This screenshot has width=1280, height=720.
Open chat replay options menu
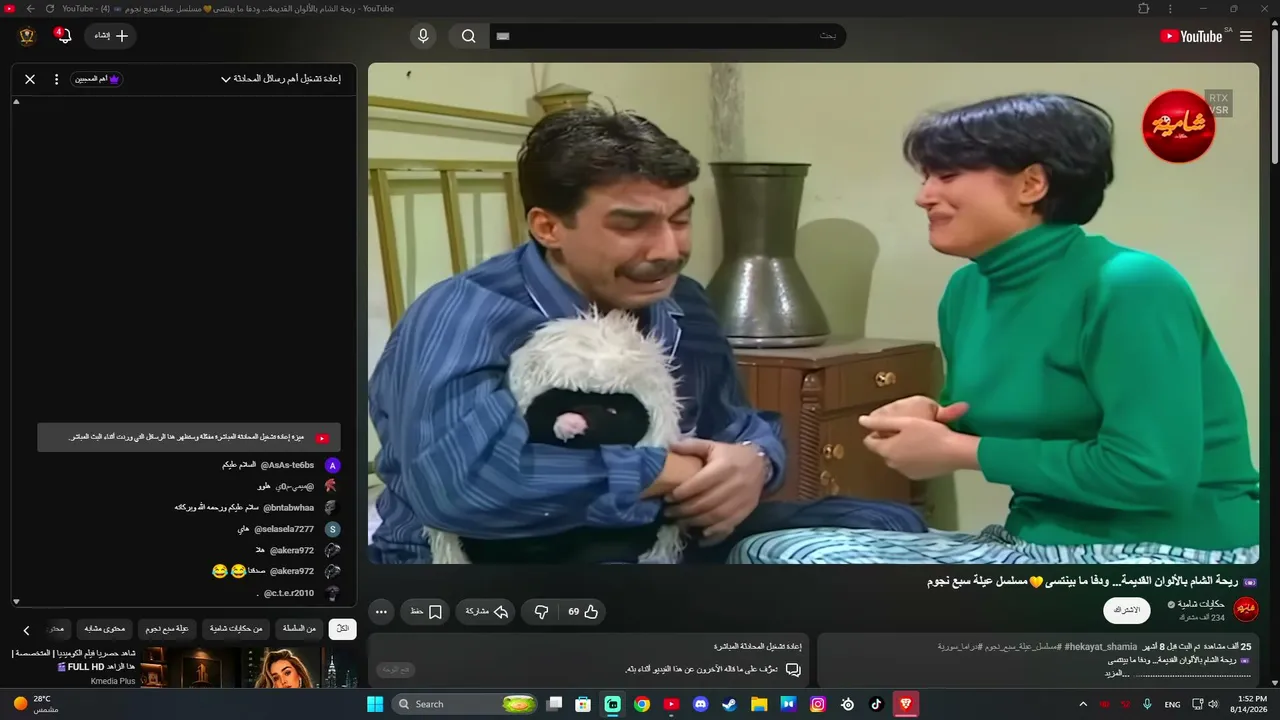point(56,79)
